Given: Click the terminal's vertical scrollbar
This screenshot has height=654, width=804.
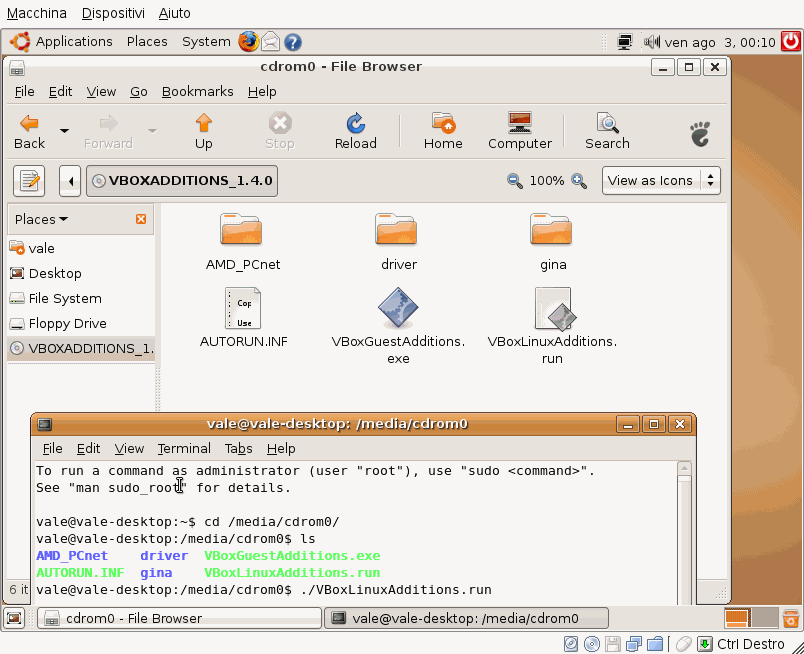Looking at the screenshot, I should tap(684, 530).
